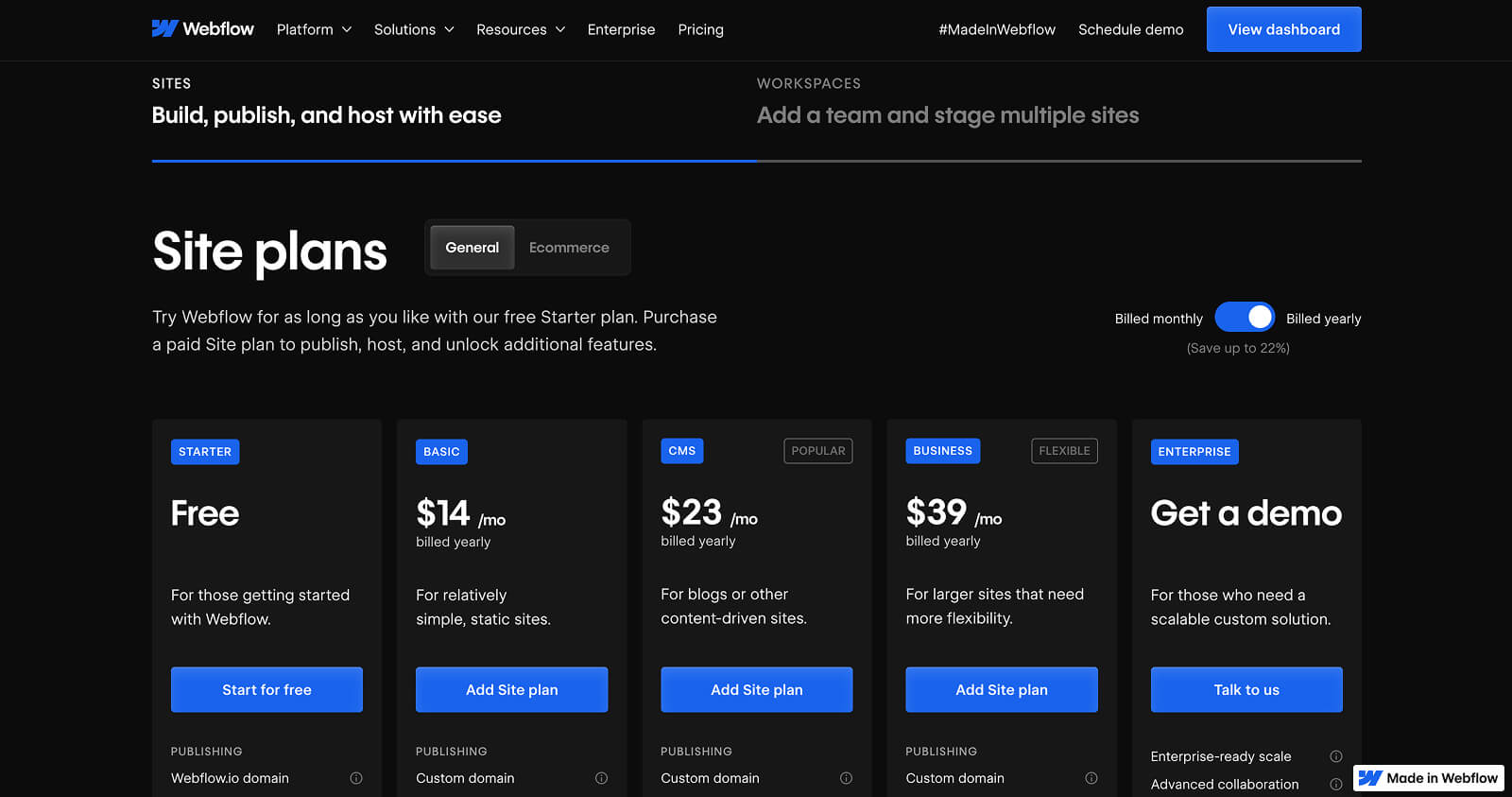Click the POPULAR tag on CMS plan
The height and width of the screenshot is (797, 1512).
pos(818,451)
